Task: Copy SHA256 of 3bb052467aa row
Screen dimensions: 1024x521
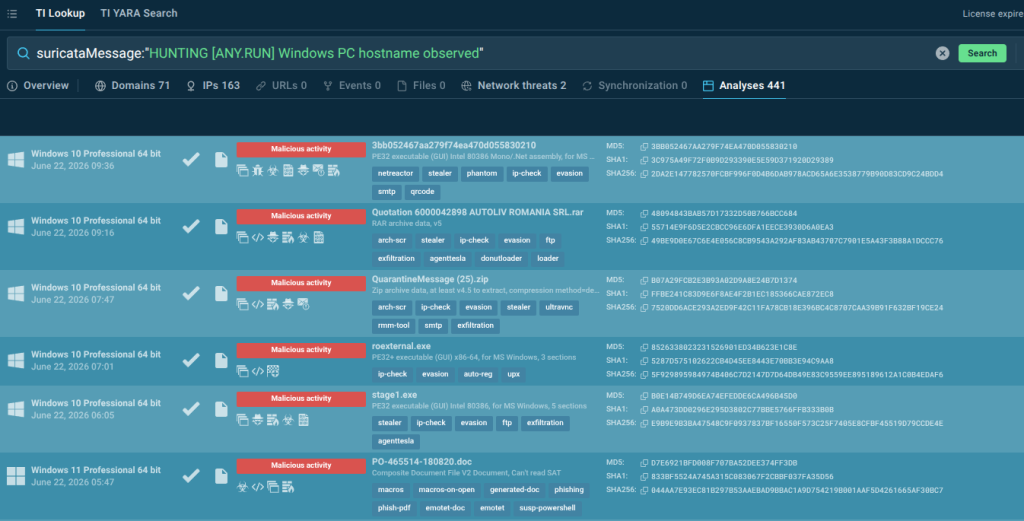Action: tap(644, 174)
